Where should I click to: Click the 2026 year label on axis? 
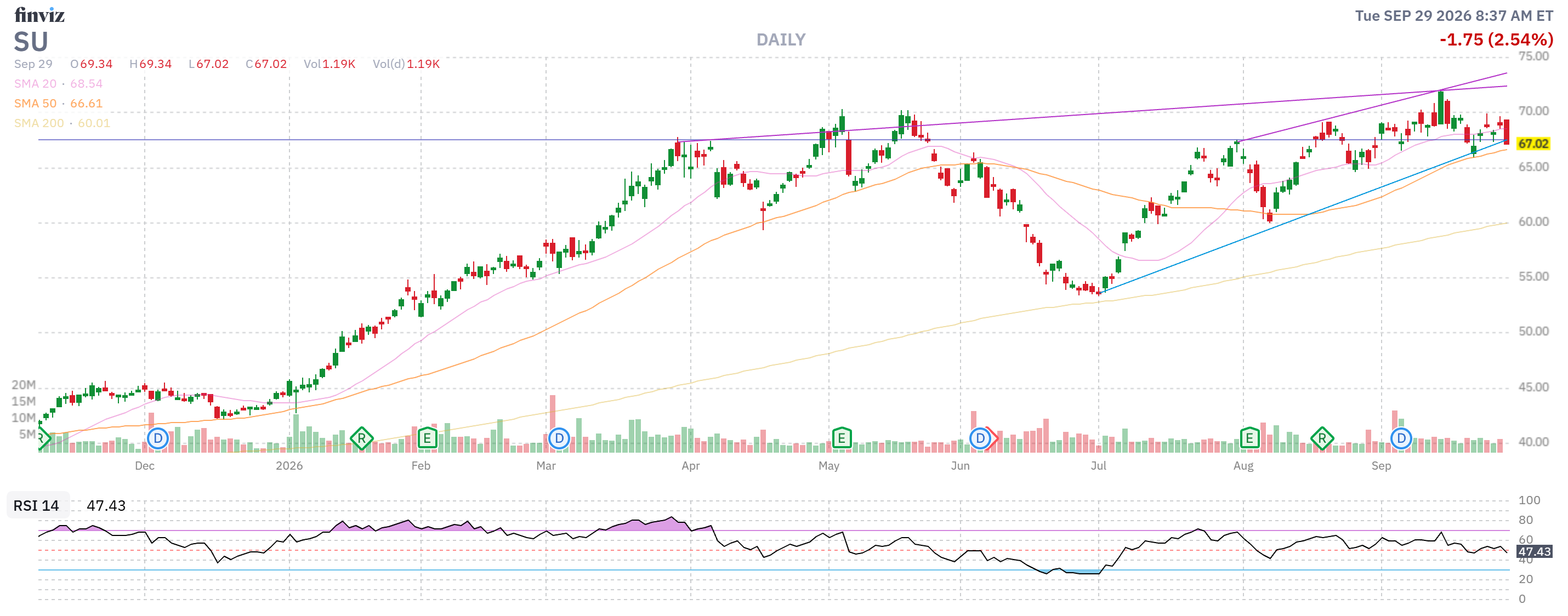(289, 466)
